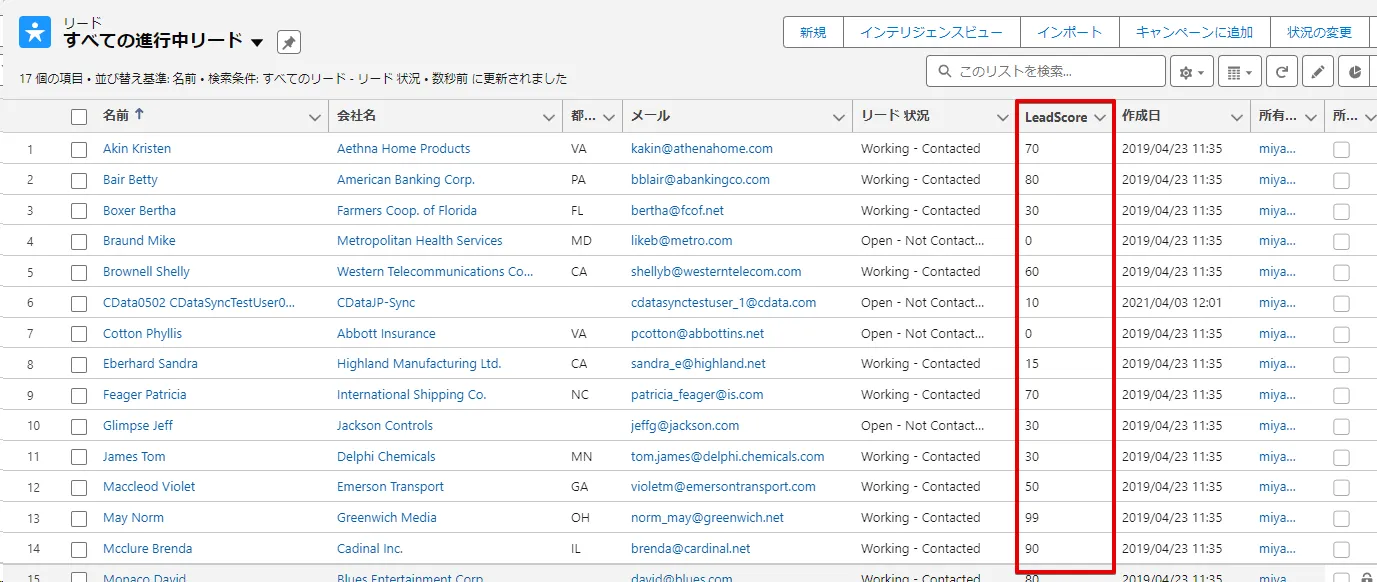Show charts via the pie chart icon
The image size is (1377, 582).
pos(1356,71)
